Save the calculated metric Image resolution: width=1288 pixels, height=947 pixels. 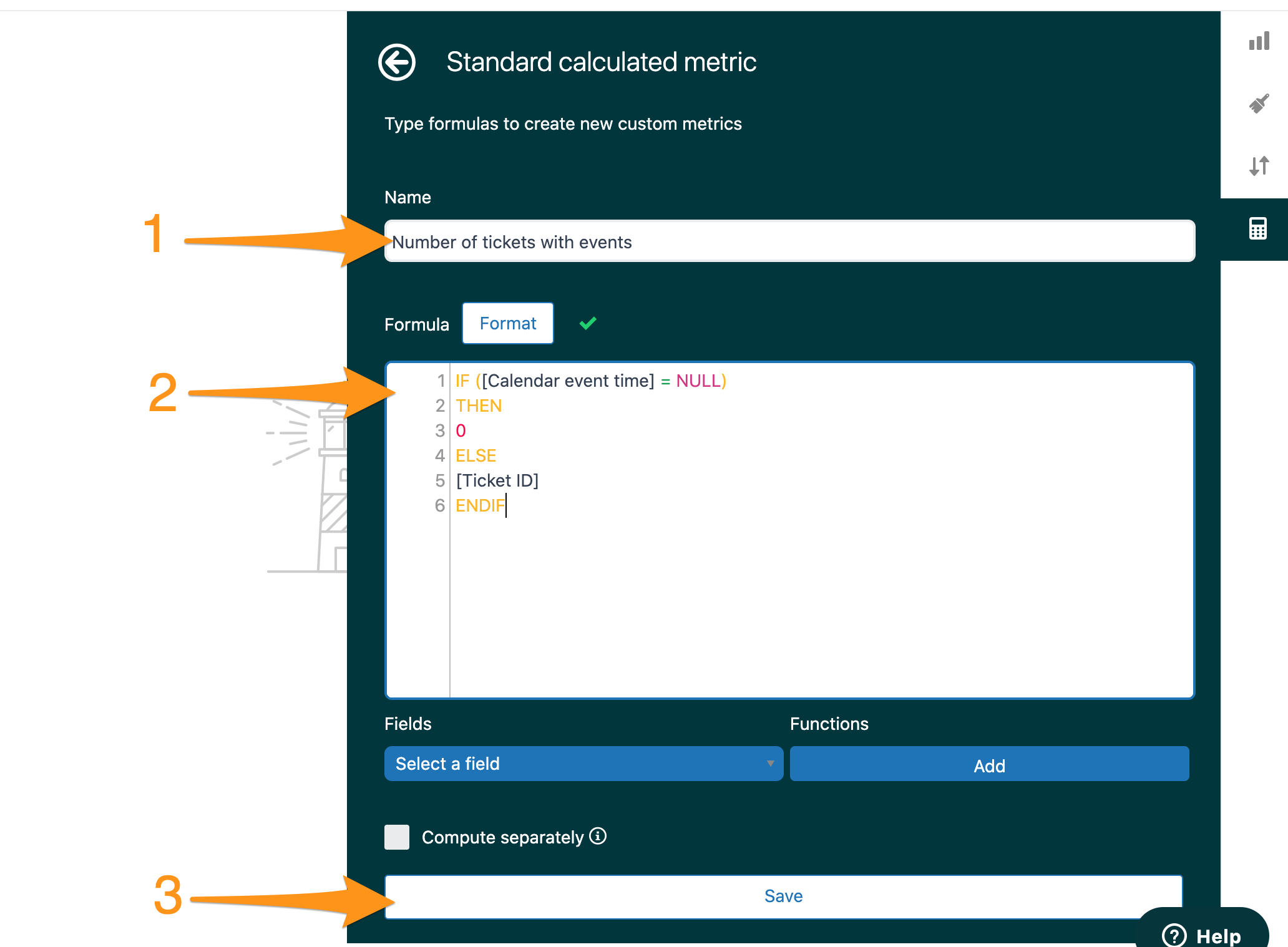(x=784, y=896)
